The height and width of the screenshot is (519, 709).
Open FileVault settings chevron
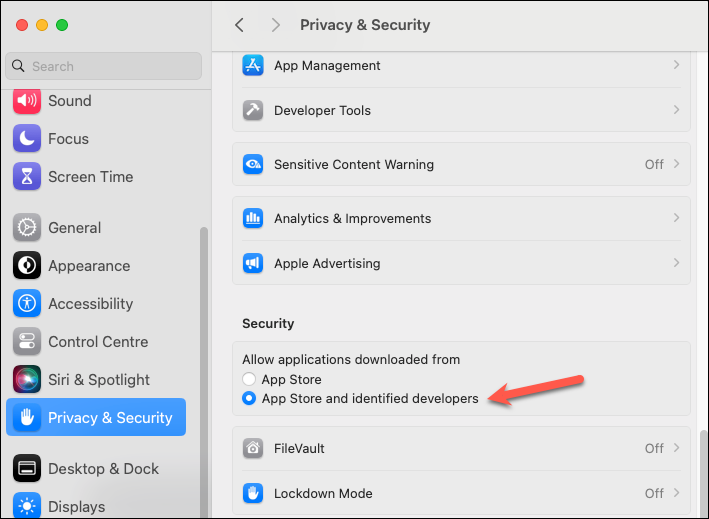[676, 448]
